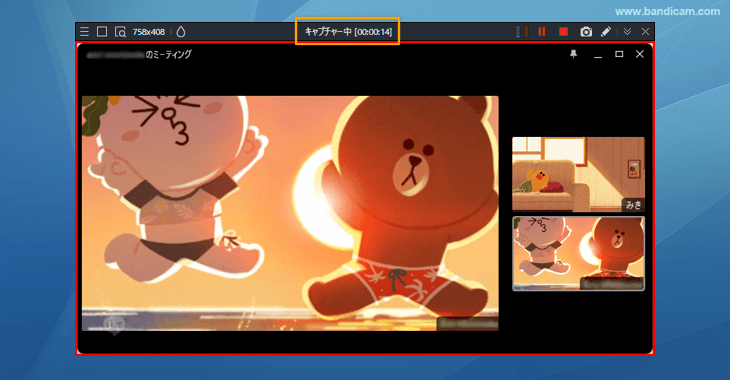
Task: Pin the meeting window on top
Action: pos(574,54)
